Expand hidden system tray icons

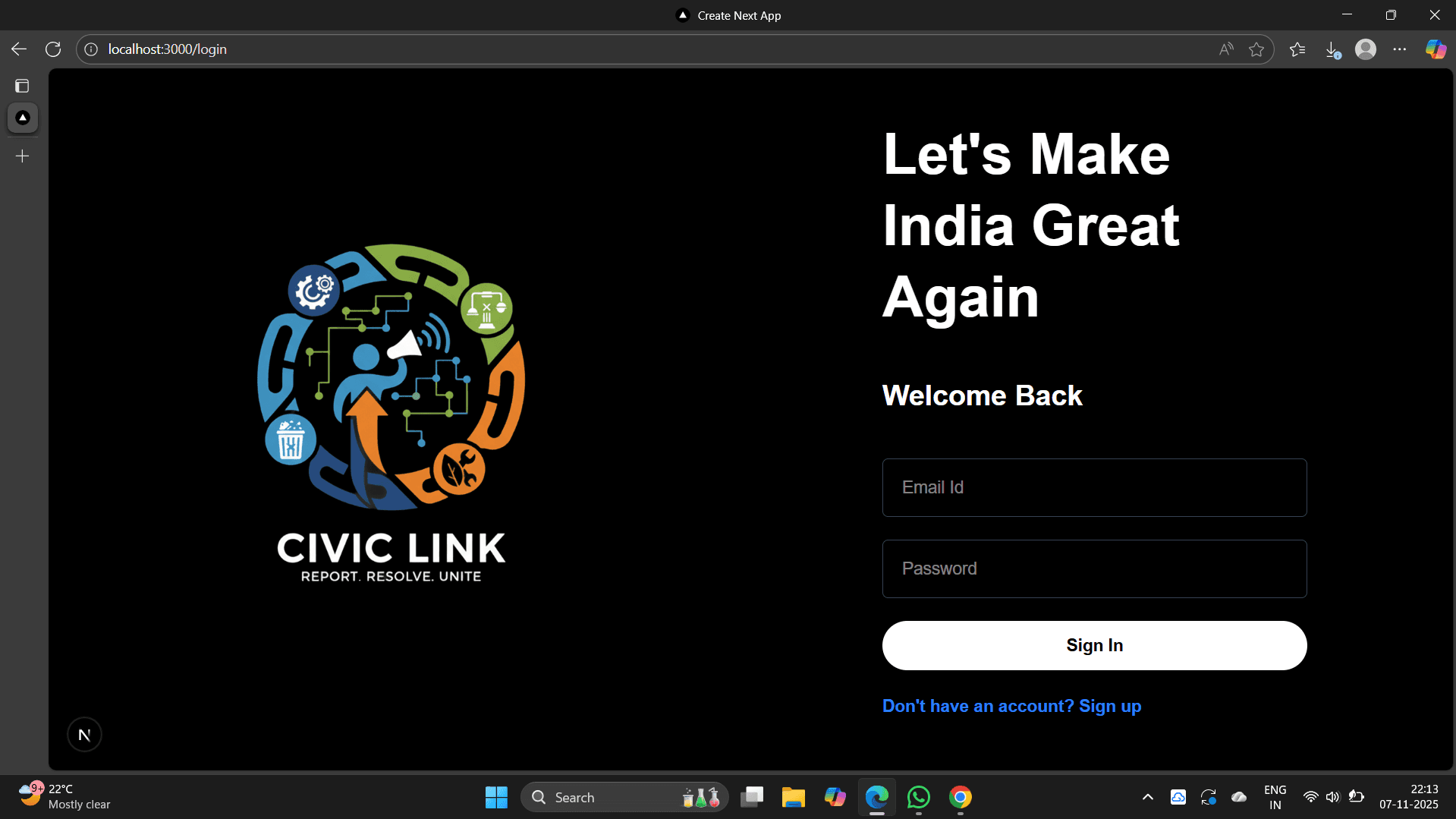point(1147,797)
